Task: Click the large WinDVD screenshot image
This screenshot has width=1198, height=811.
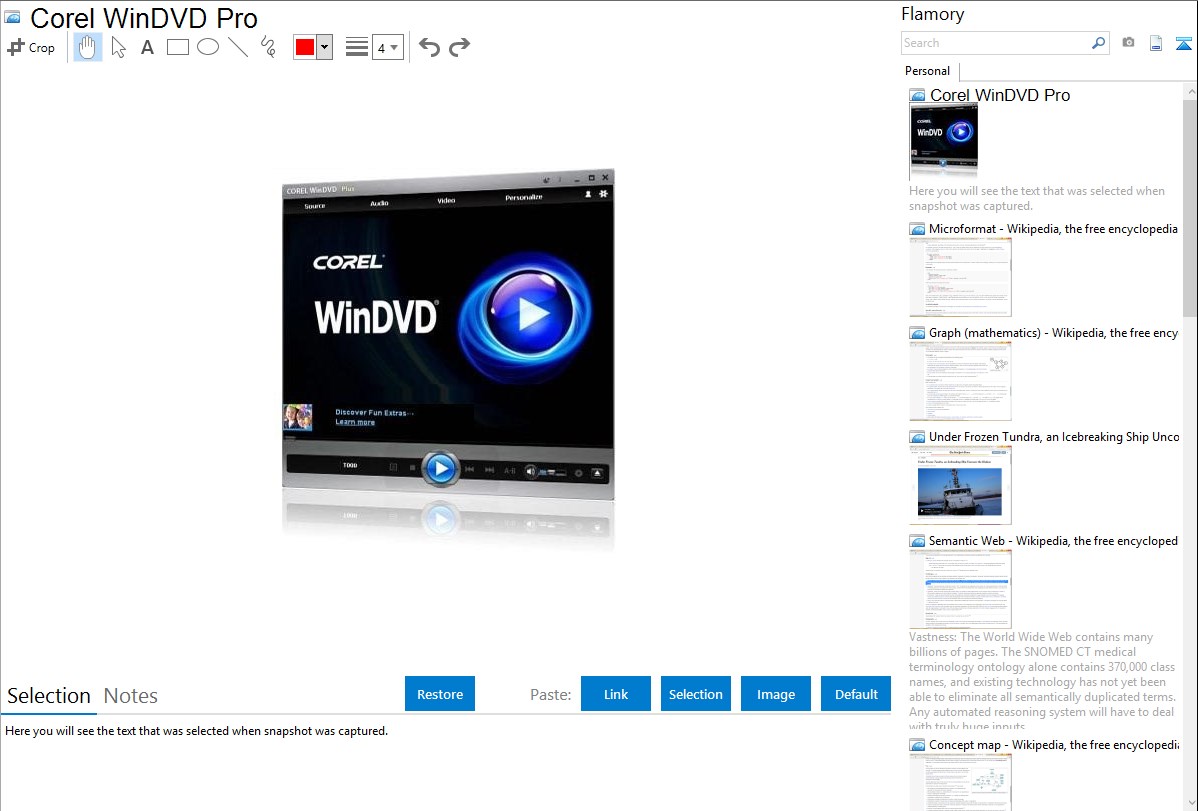Action: point(448,335)
